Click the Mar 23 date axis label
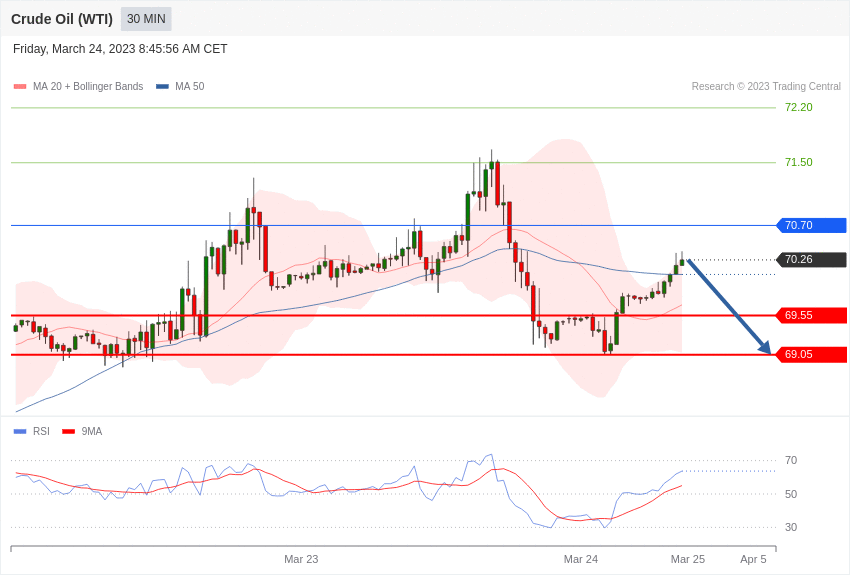850x576 pixels. pos(301,559)
